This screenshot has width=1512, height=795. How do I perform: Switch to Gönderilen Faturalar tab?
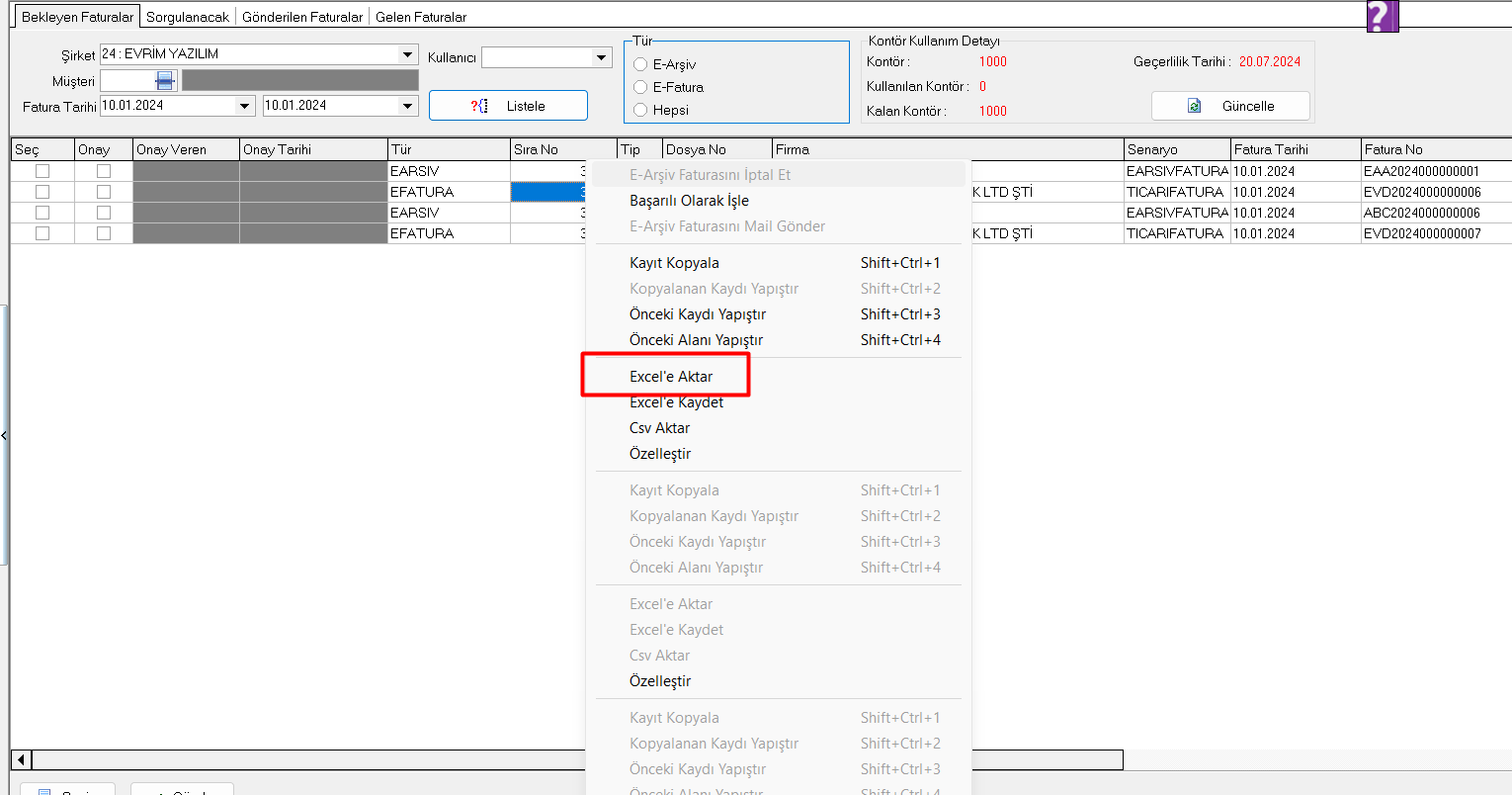click(x=302, y=17)
